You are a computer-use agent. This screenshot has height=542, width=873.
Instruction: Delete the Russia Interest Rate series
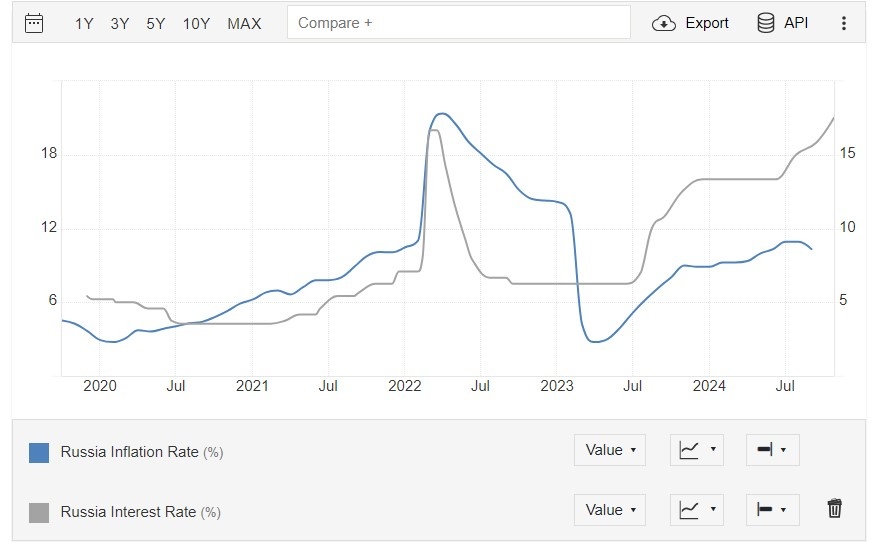[x=834, y=509]
